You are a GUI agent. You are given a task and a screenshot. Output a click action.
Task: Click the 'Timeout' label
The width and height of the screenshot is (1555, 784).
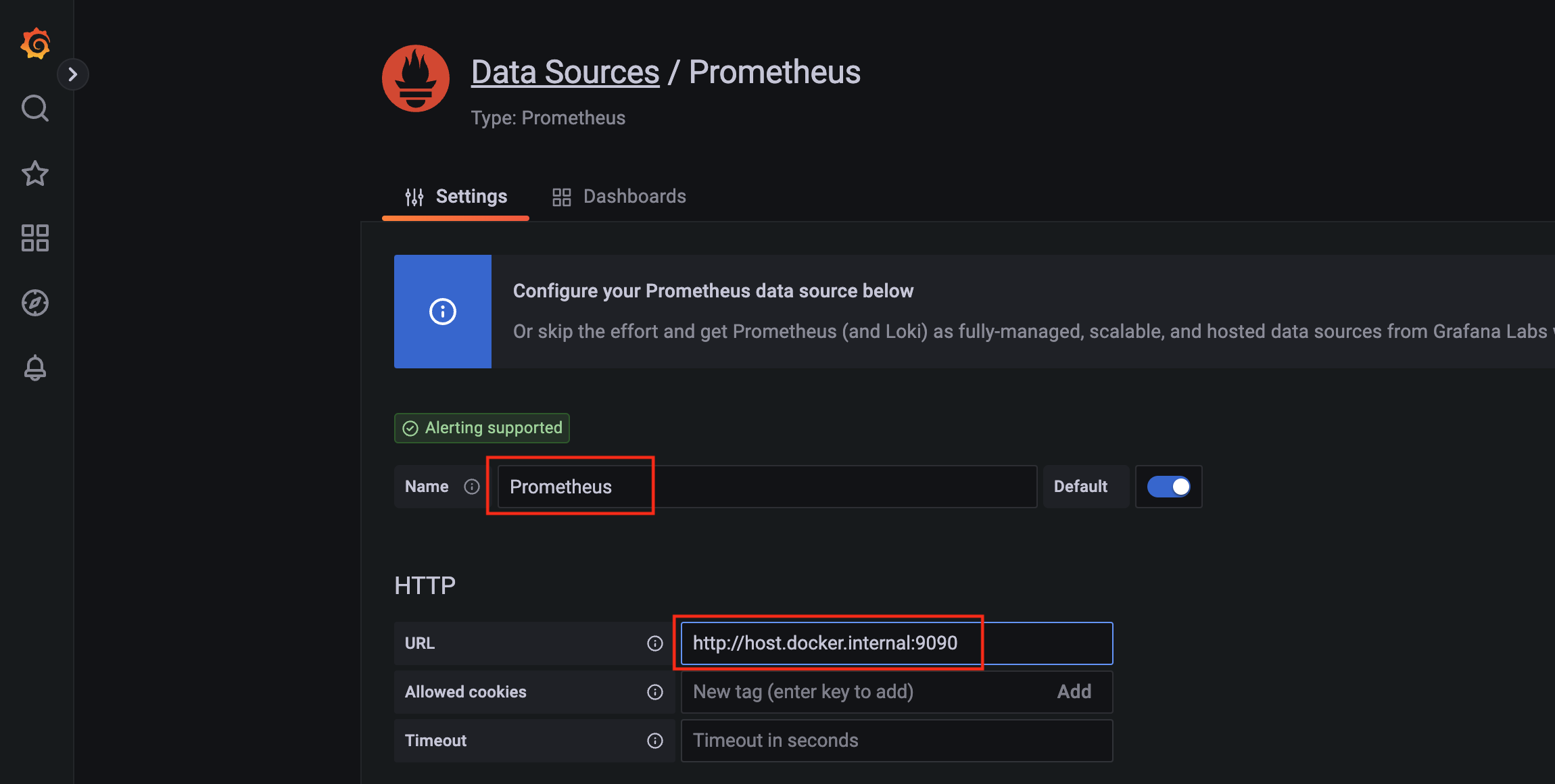pos(436,741)
